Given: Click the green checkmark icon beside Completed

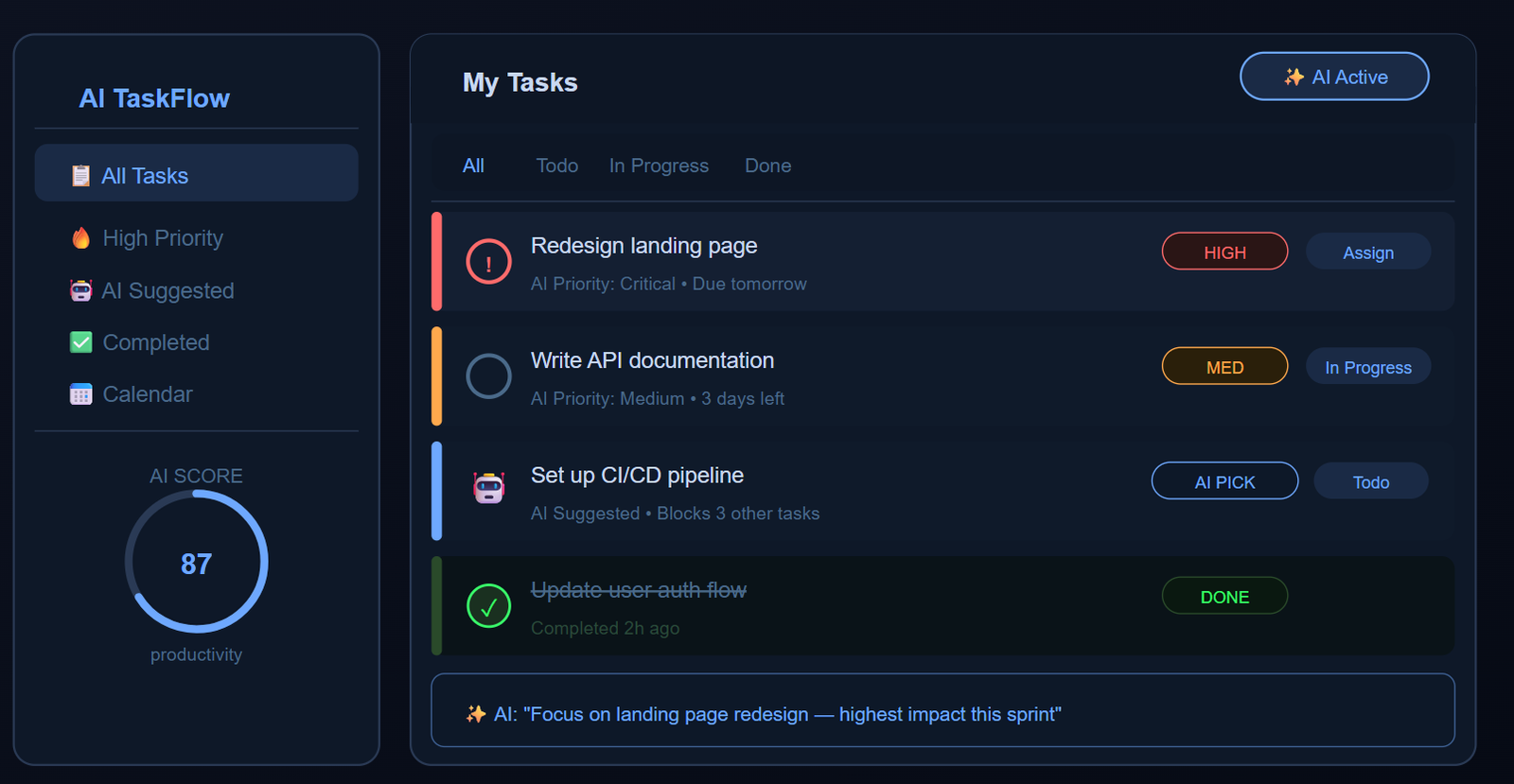Looking at the screenshot, I should point(81,342).
